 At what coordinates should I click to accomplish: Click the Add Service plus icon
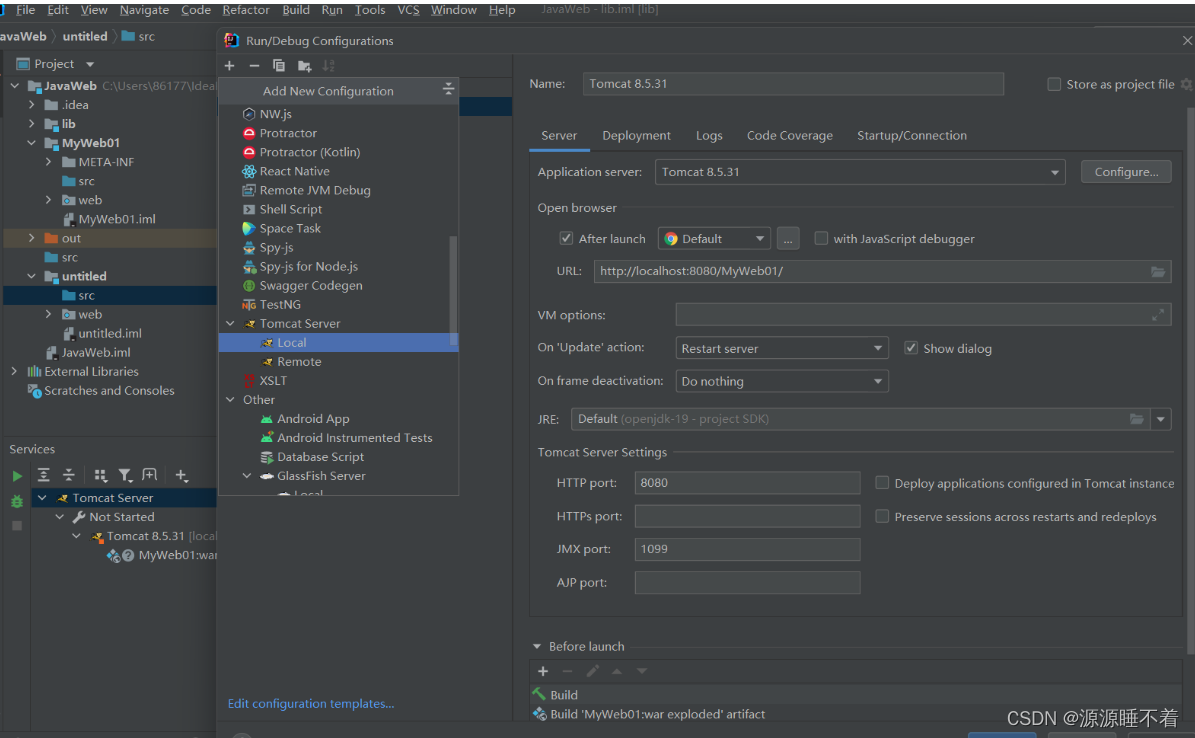(181, 475)
